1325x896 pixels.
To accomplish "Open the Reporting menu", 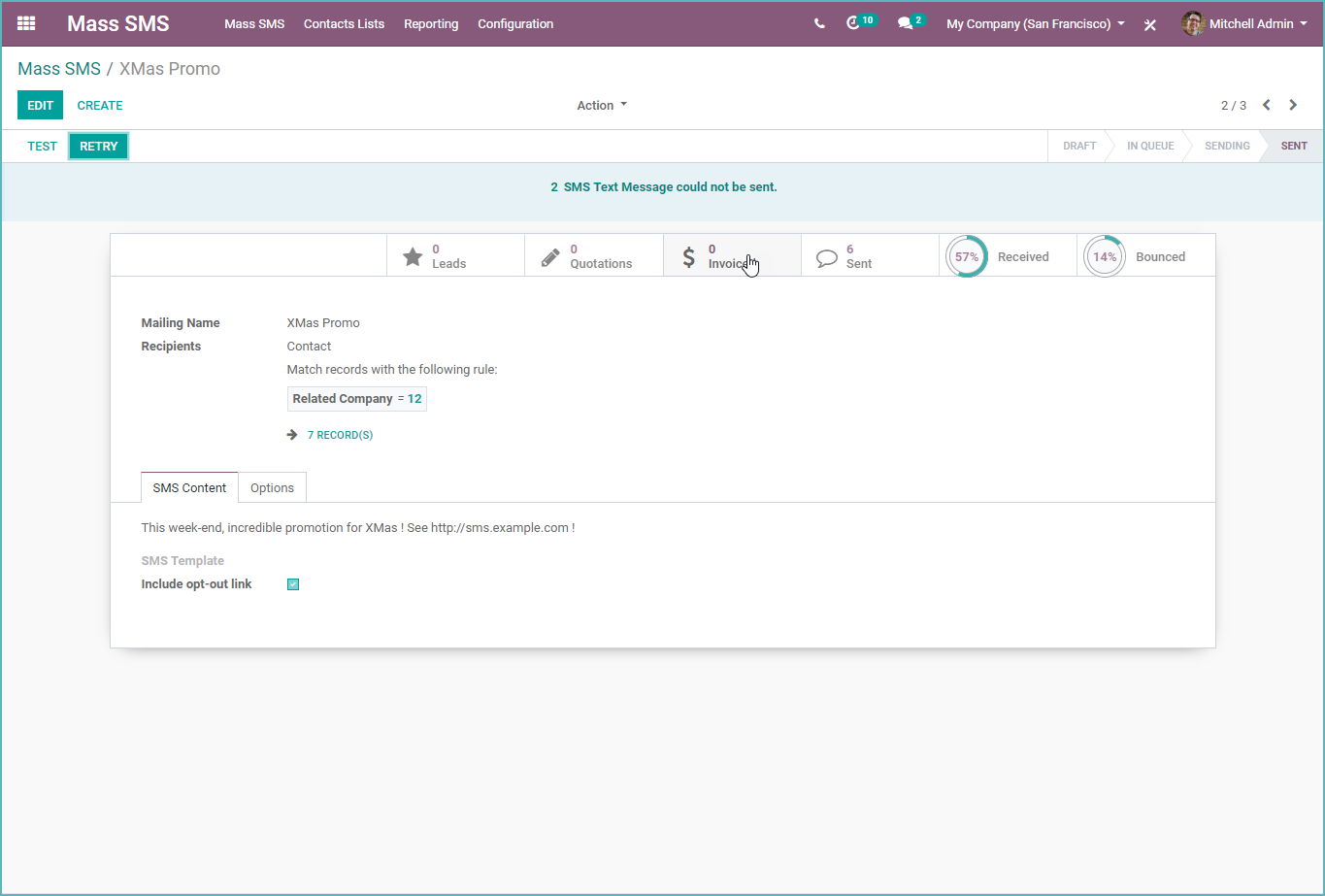I will click(x=431, y=23).
